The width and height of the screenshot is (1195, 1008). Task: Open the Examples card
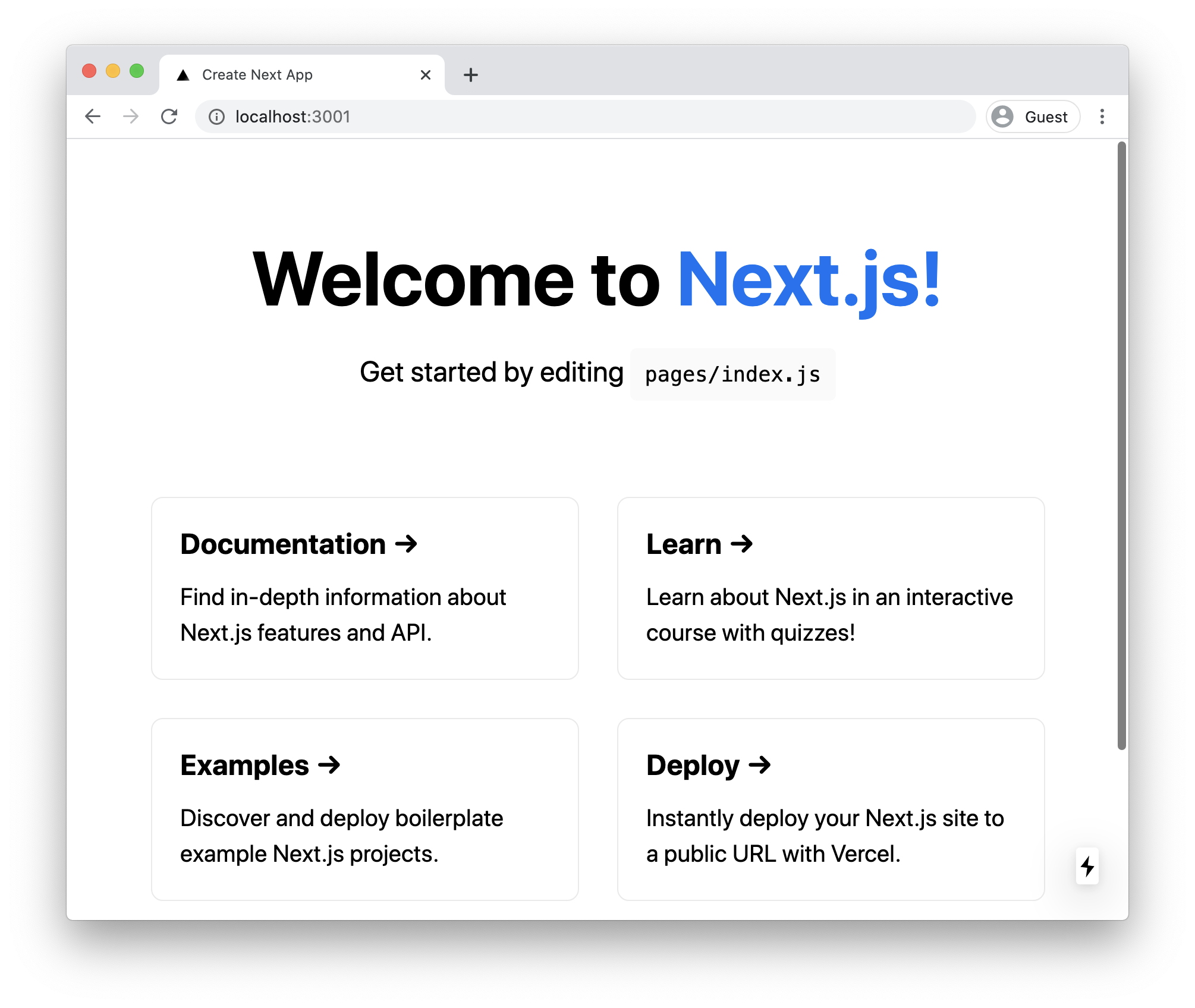pos(364,809)
